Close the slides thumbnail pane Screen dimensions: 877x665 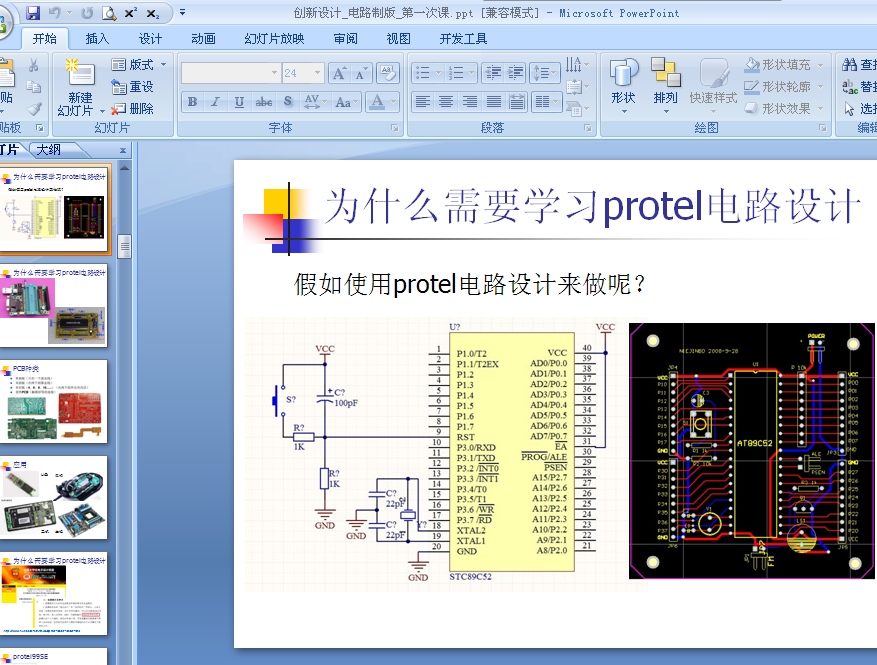tap(123, 150)
